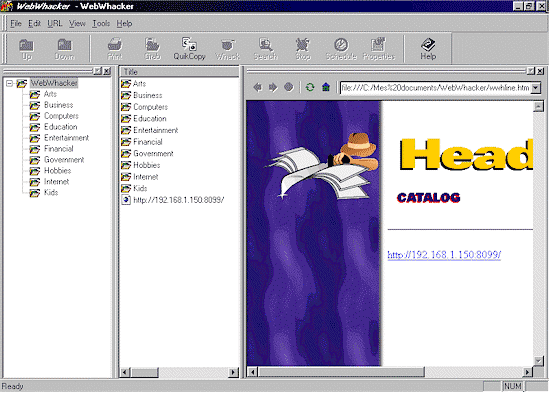Click the WebWhacker root folder icon

(x=22, y=84)
